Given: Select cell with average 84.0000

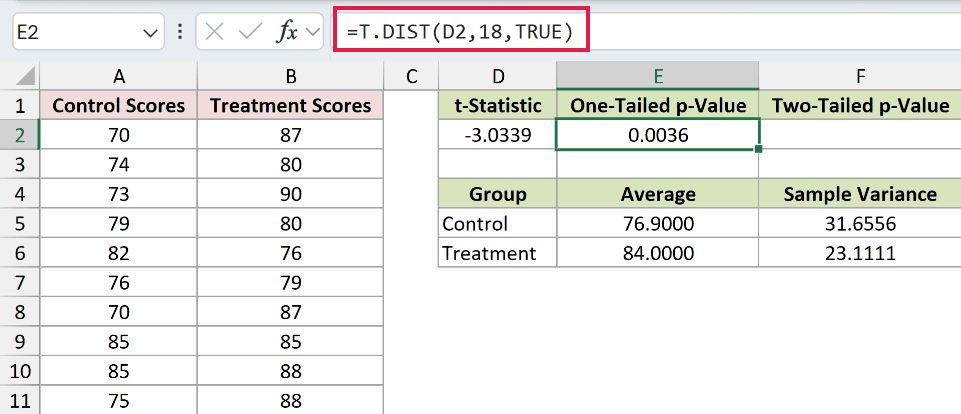Looking at the screenshot, I should [x=658, y=253].
